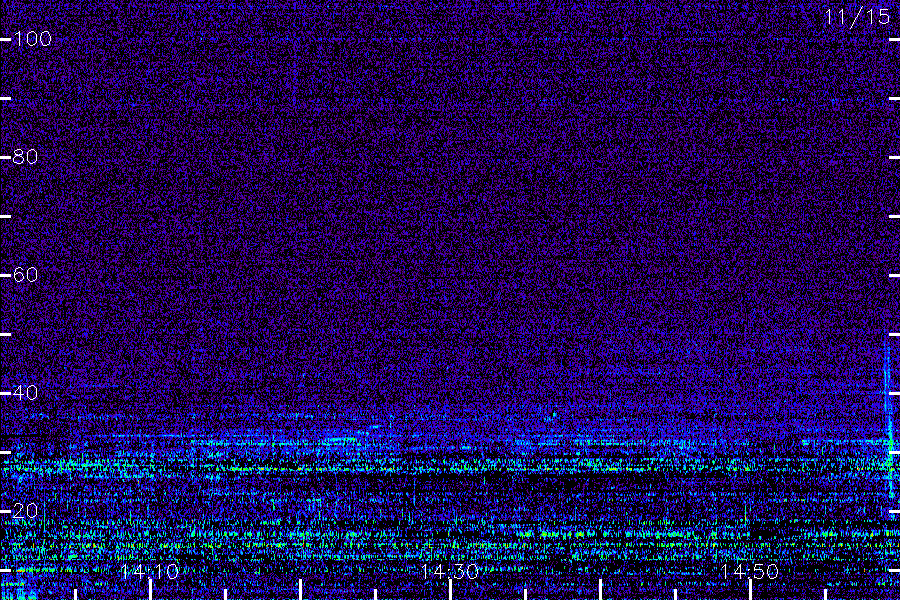Image resolution: width=900 pixels, height=600 pixels.
Task: Click the 14:30 time axis label
Action: click(450, 571)
